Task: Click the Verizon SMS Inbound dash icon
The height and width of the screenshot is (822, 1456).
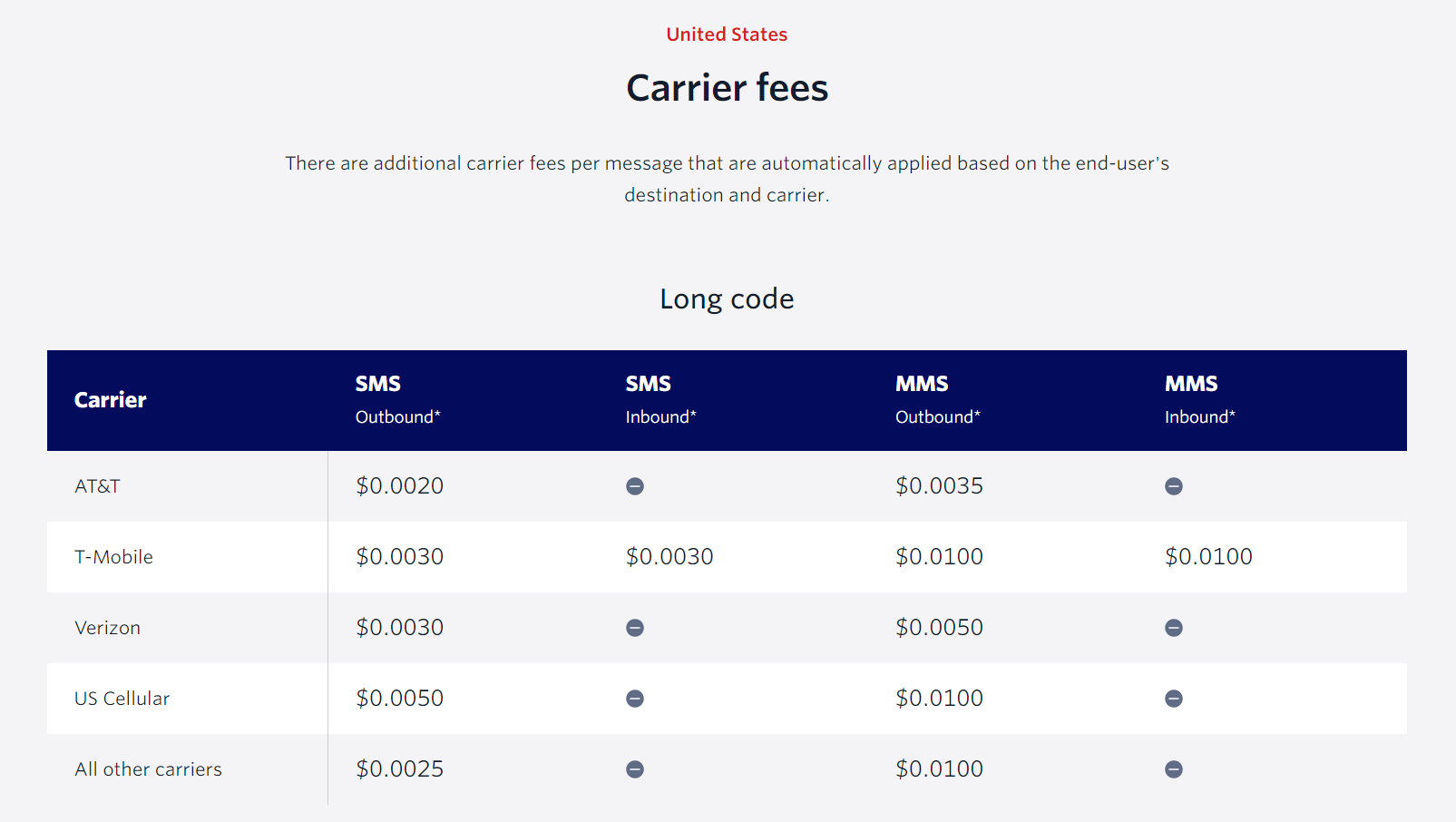Action: coord(635,628)
